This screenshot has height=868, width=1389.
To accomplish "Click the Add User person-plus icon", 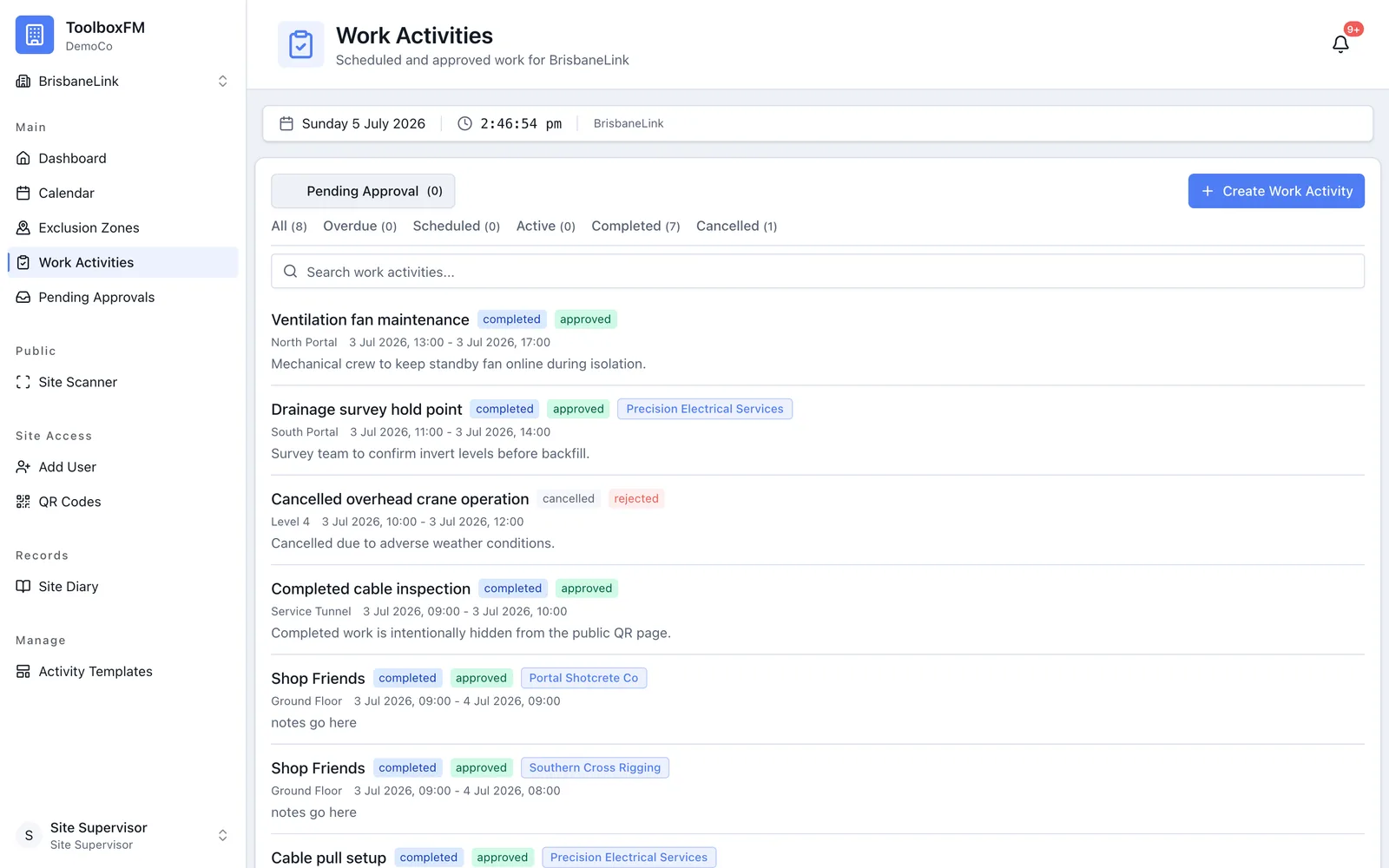I will (x=23, y=467).
